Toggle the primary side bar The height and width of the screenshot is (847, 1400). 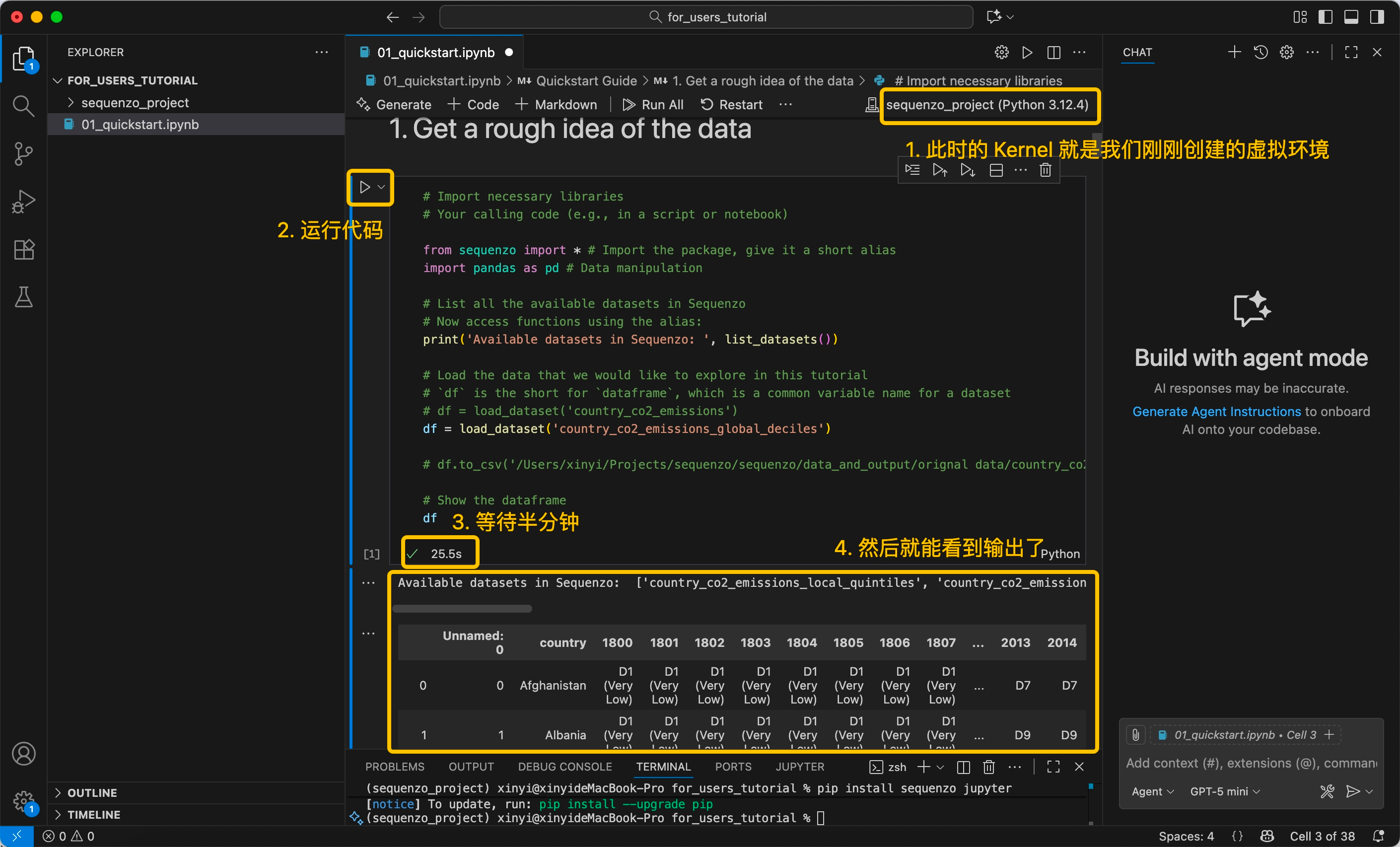coord(1325,17)
